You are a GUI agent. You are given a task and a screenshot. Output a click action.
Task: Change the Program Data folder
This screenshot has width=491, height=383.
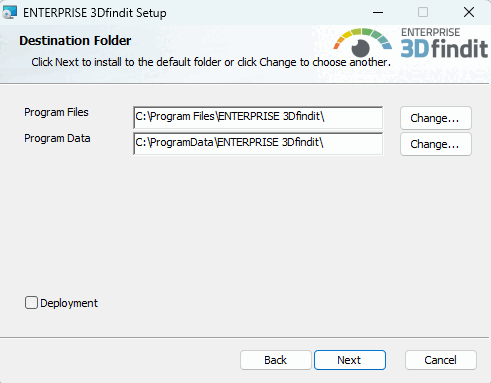[436, 144]
